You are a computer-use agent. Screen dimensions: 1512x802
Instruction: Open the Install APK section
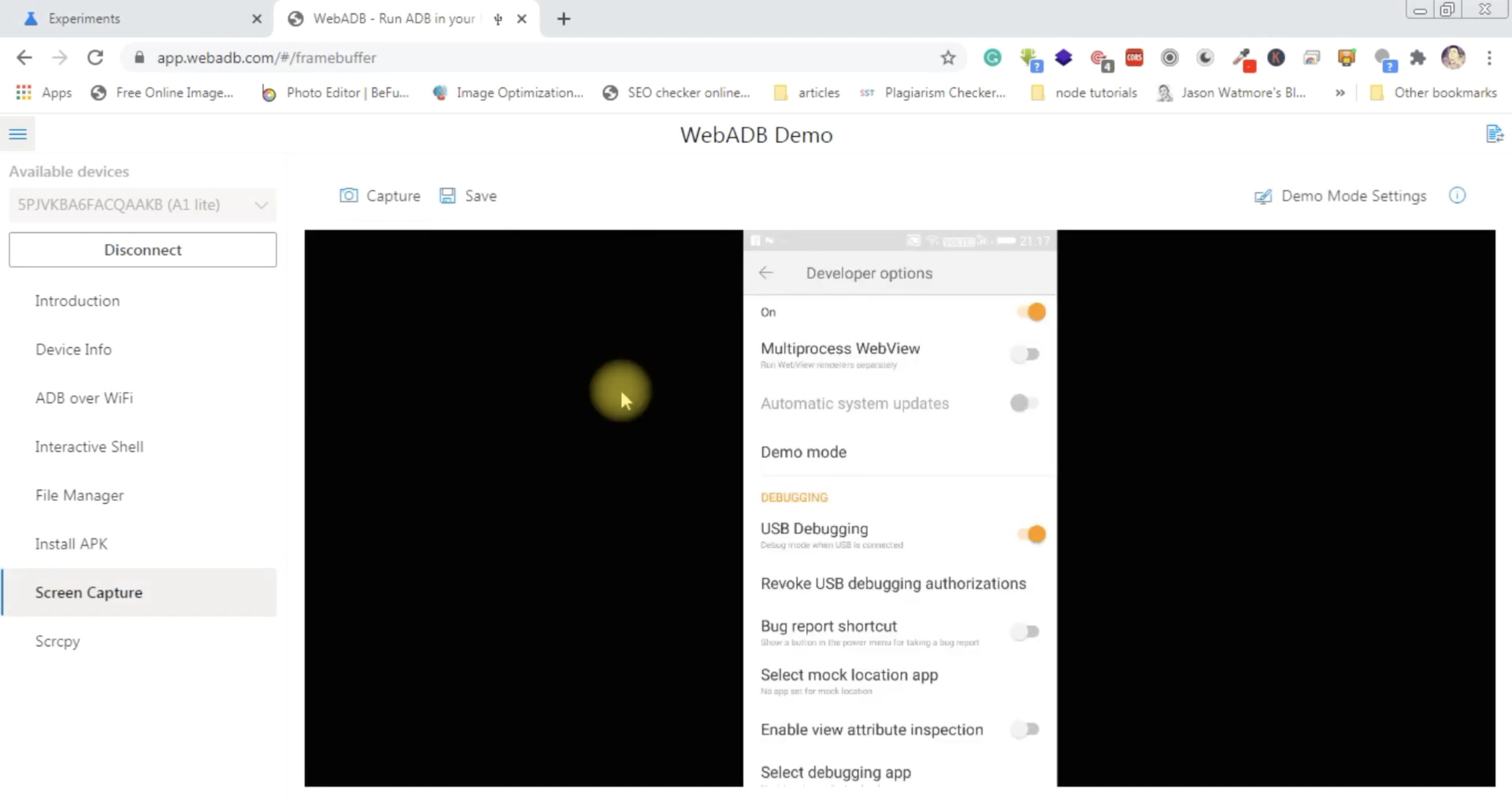(71, 544)
